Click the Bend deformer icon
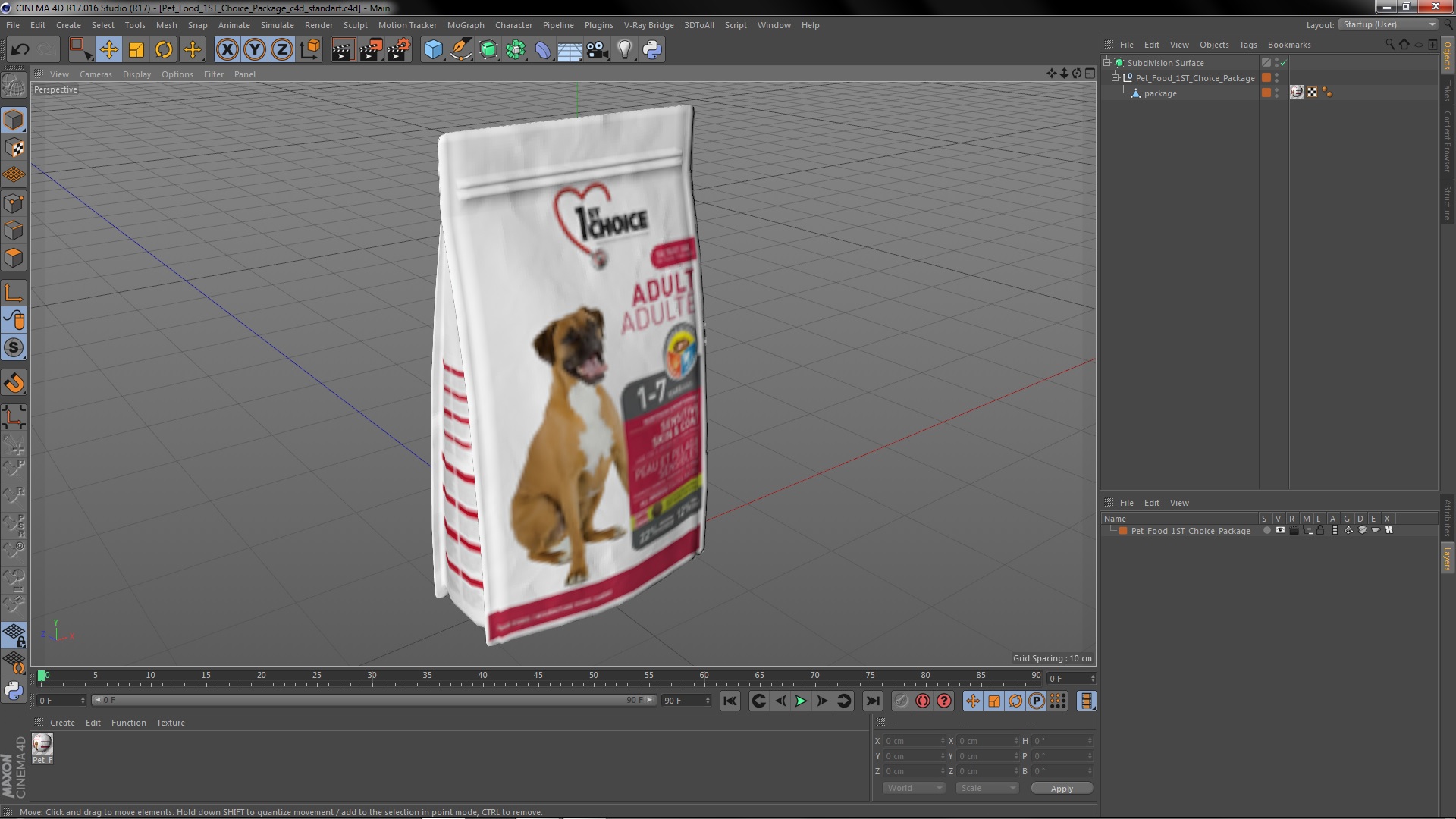Image resolution: width=1456 pixels, height=819 pixels. 543,50
